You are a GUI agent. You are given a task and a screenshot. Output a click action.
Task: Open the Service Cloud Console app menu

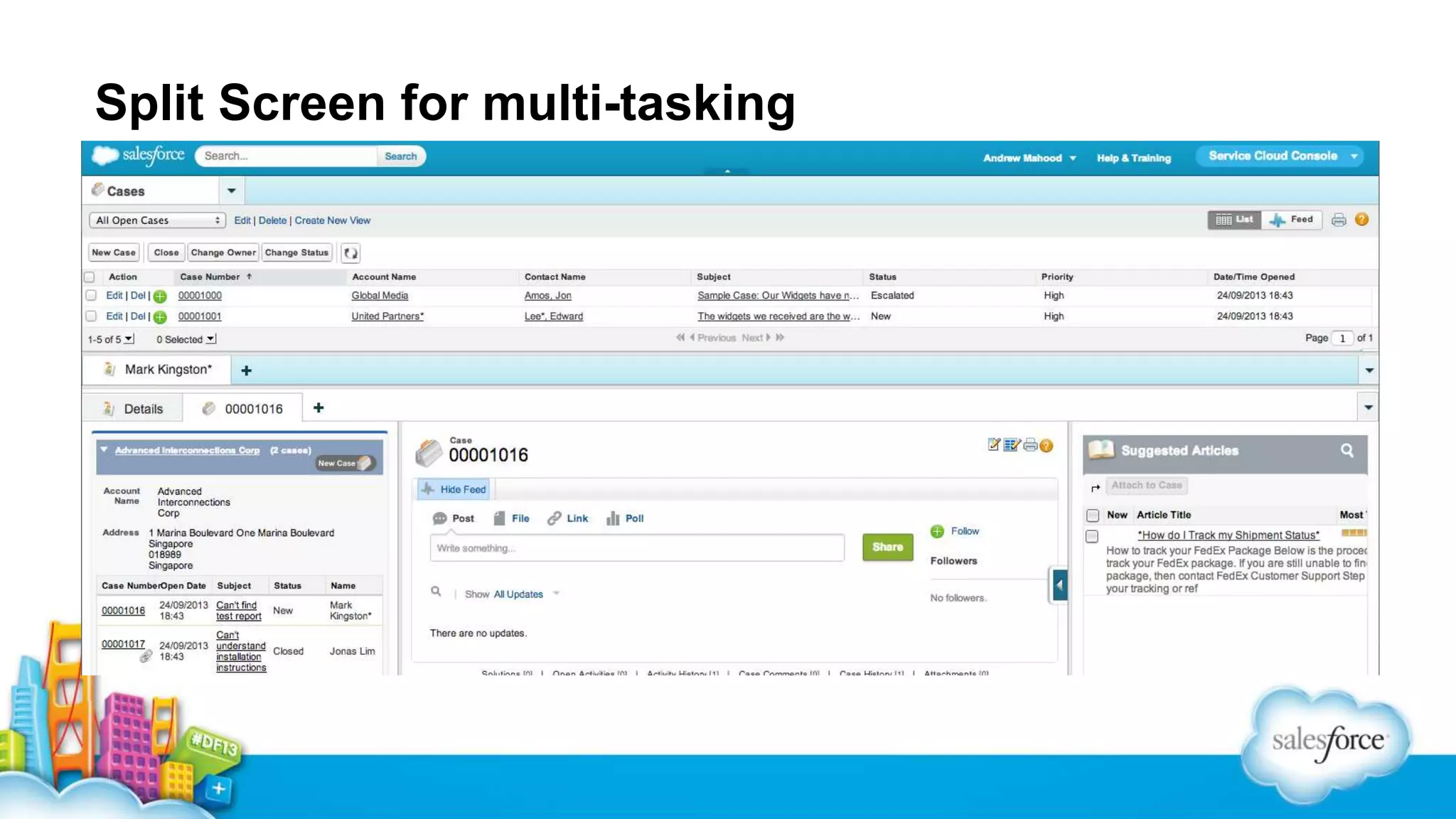coord(1280,156)
